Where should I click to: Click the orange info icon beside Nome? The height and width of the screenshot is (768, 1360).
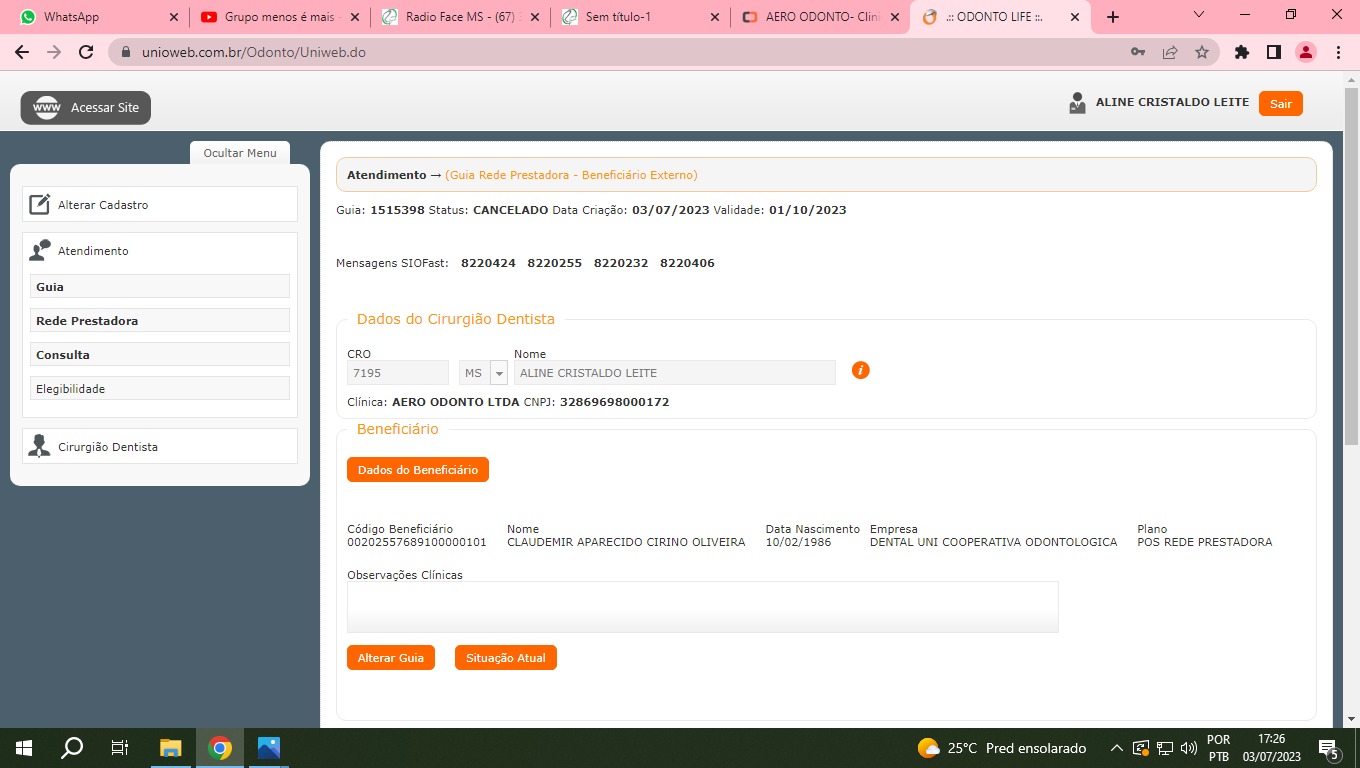click(860, 371)
